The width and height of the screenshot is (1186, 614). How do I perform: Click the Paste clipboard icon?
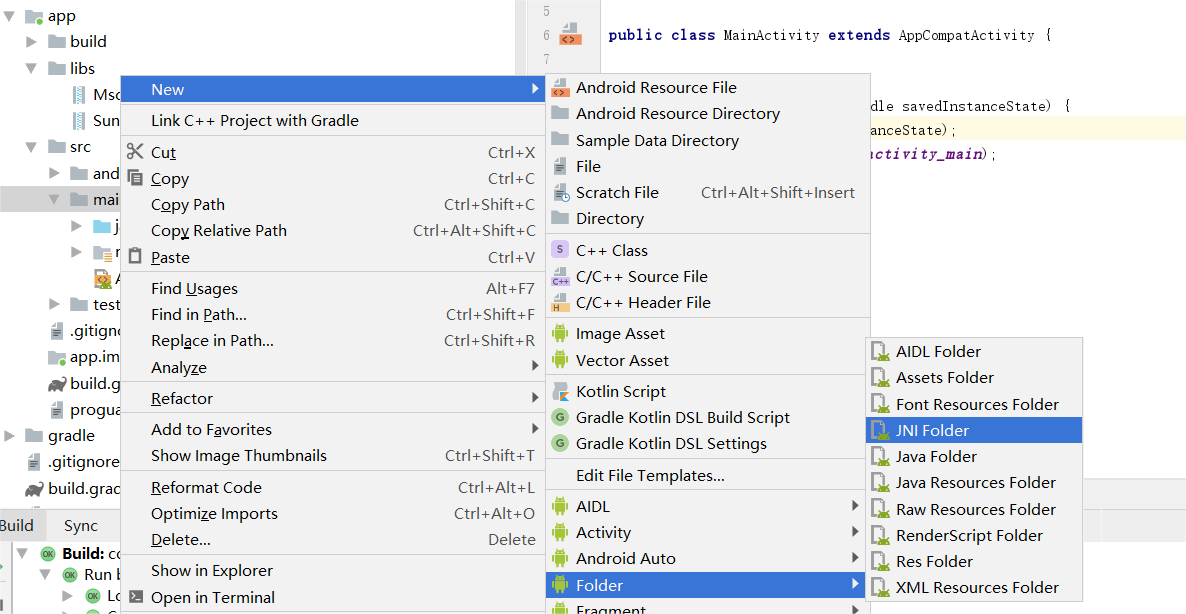pos(135,257)
